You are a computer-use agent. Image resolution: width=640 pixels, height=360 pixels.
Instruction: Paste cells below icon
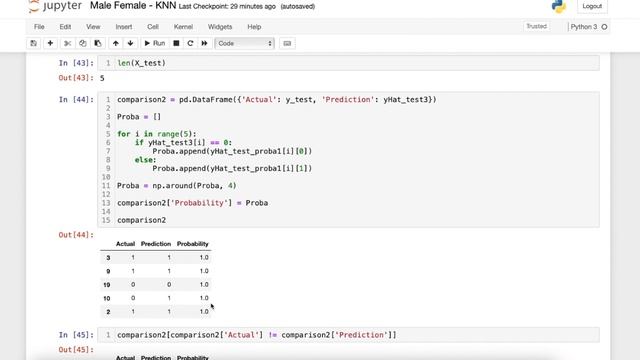[x=98, y=43]
